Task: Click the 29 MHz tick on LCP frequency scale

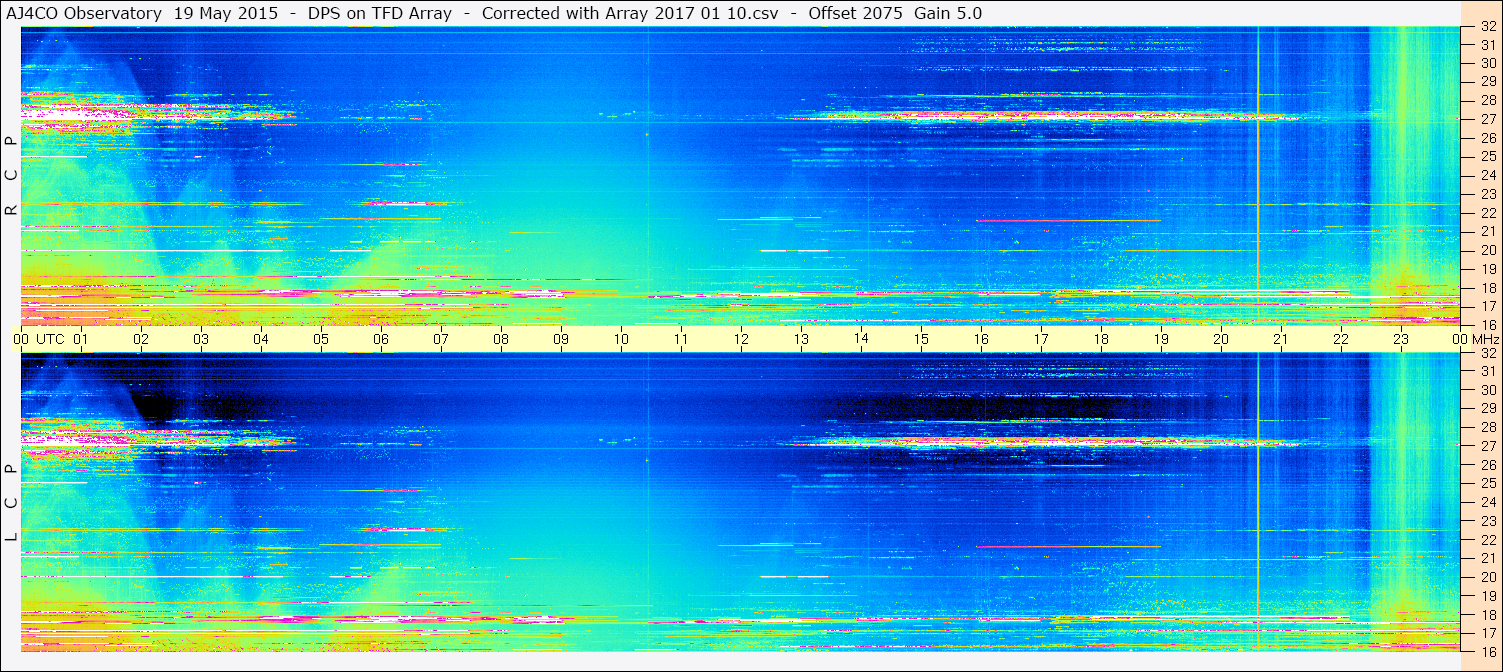Action: (1488, 409)
